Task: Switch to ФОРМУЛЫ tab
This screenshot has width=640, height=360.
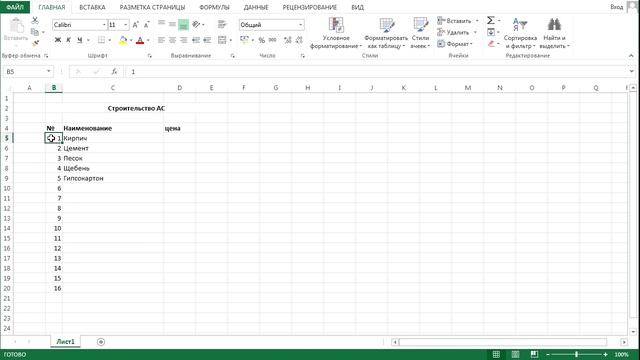Action: (214, 7)
